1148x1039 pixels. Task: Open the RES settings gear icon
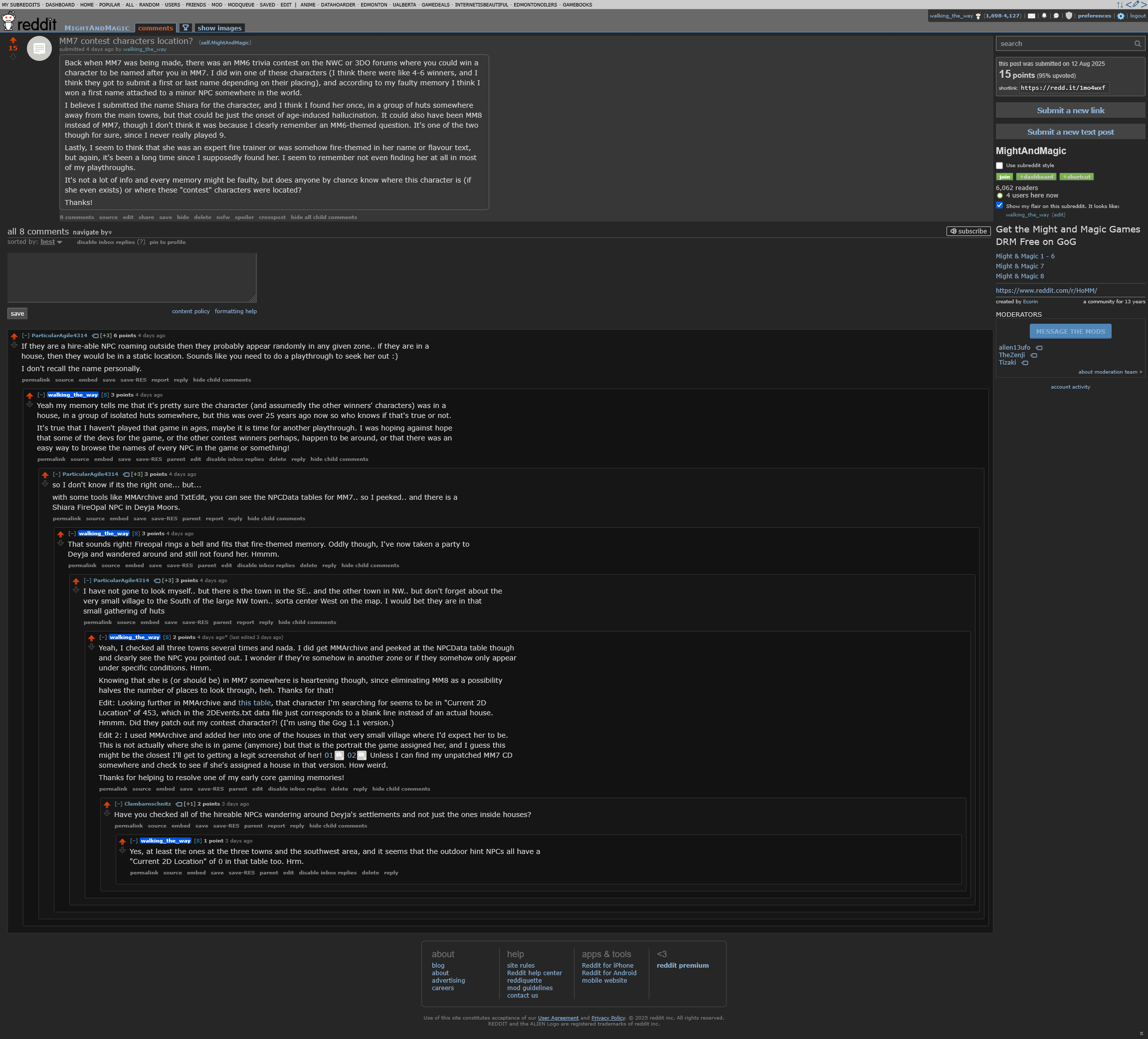(x=1120, y=16)
